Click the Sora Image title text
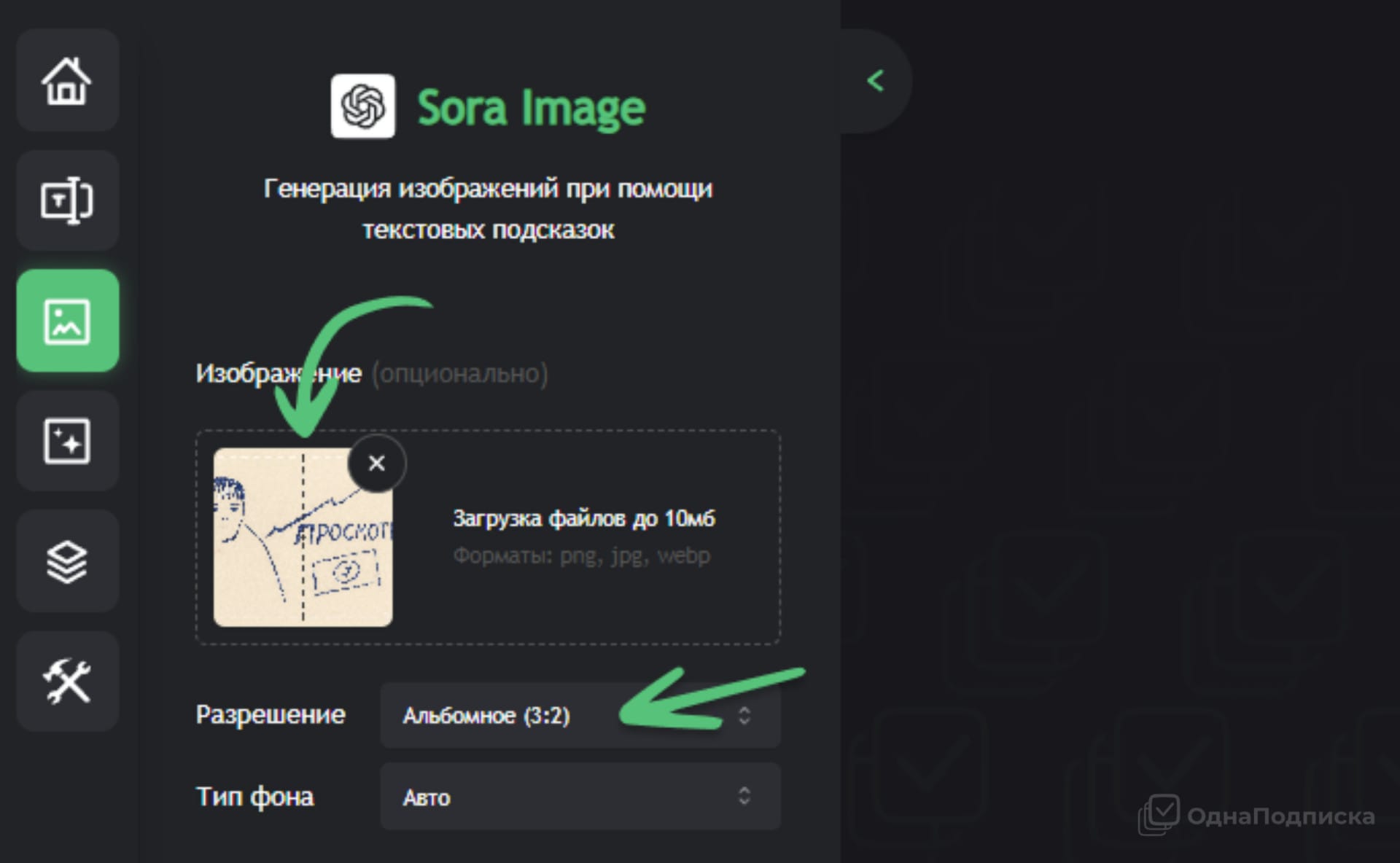The height and width of the screenshot is (863, 1400). [x=531, y=108]
